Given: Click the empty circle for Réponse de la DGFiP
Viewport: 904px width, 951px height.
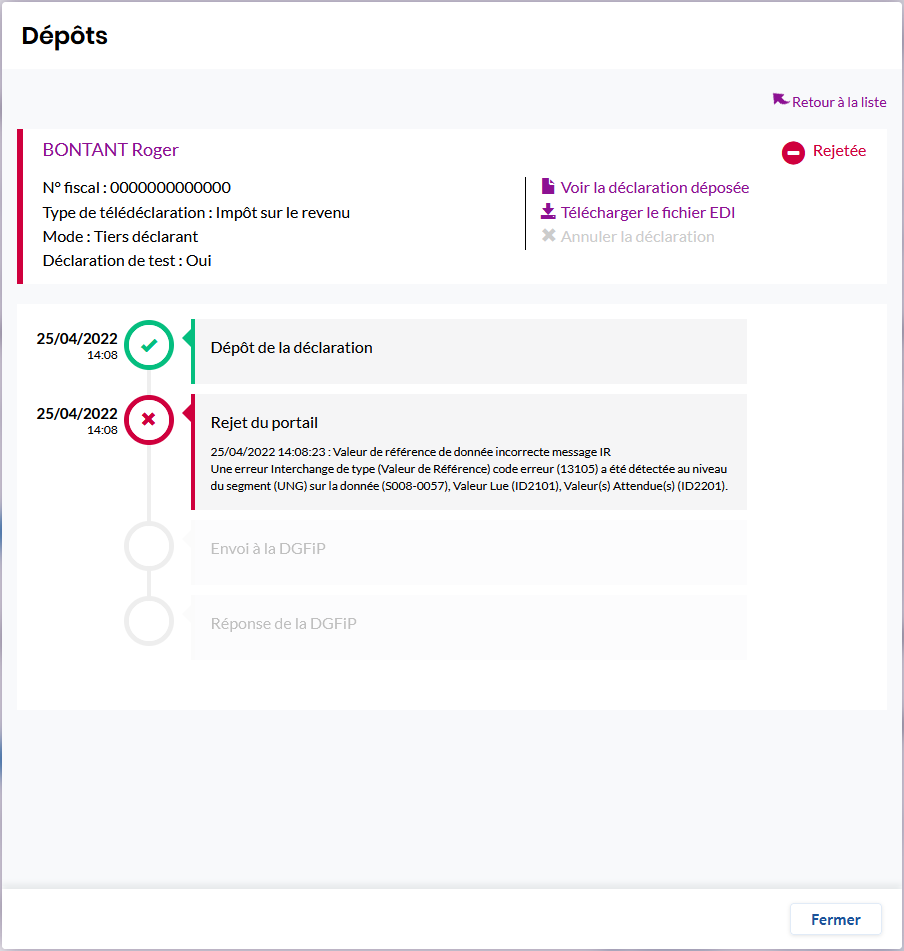Looking at the screenshot, I should coord(149,621).
